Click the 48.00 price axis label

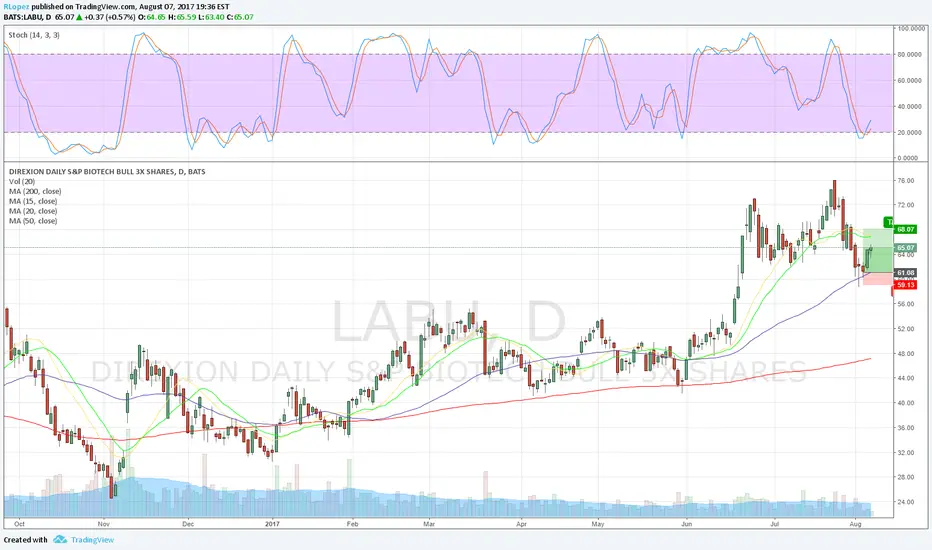[x=906, y=354]
